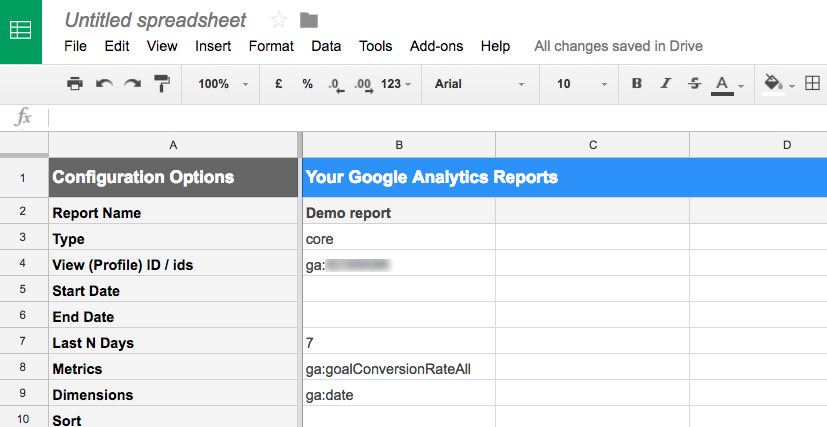This screenshot has width=827, height=427.
Task: Open the Insert menu
Action: [213, 46]
